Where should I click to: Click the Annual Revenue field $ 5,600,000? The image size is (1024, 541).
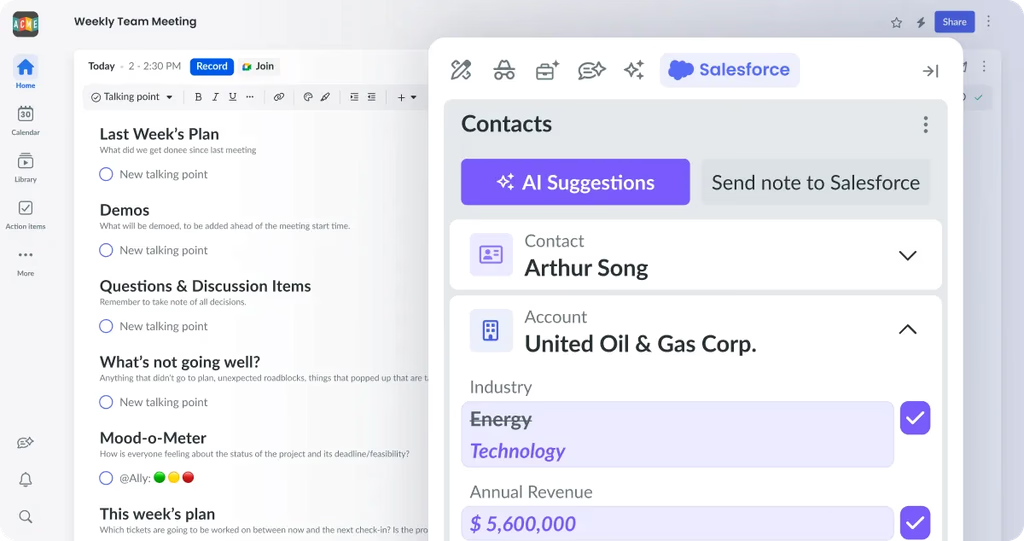click(677, 523)
